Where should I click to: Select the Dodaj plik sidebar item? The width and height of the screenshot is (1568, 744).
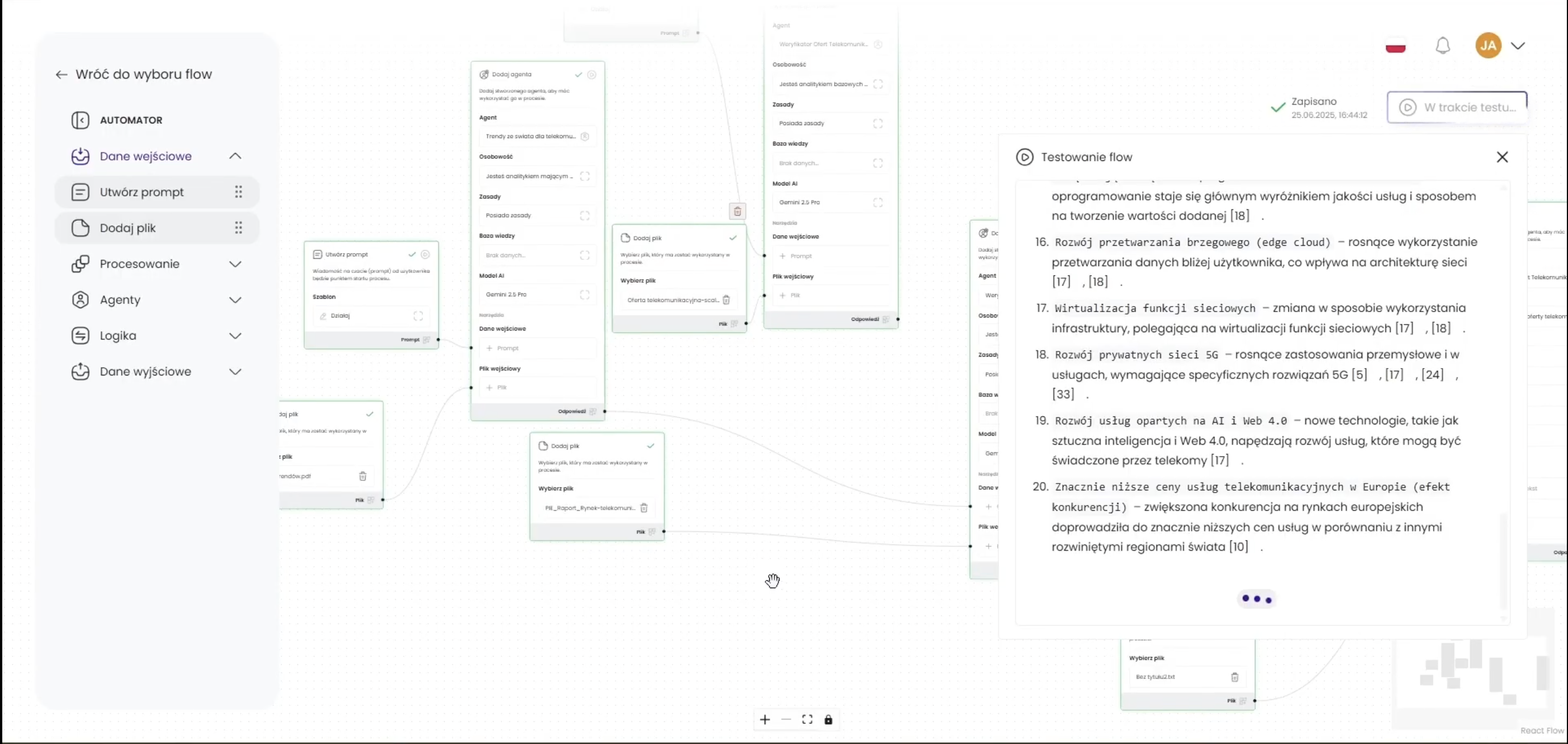[x=128, y=228]
